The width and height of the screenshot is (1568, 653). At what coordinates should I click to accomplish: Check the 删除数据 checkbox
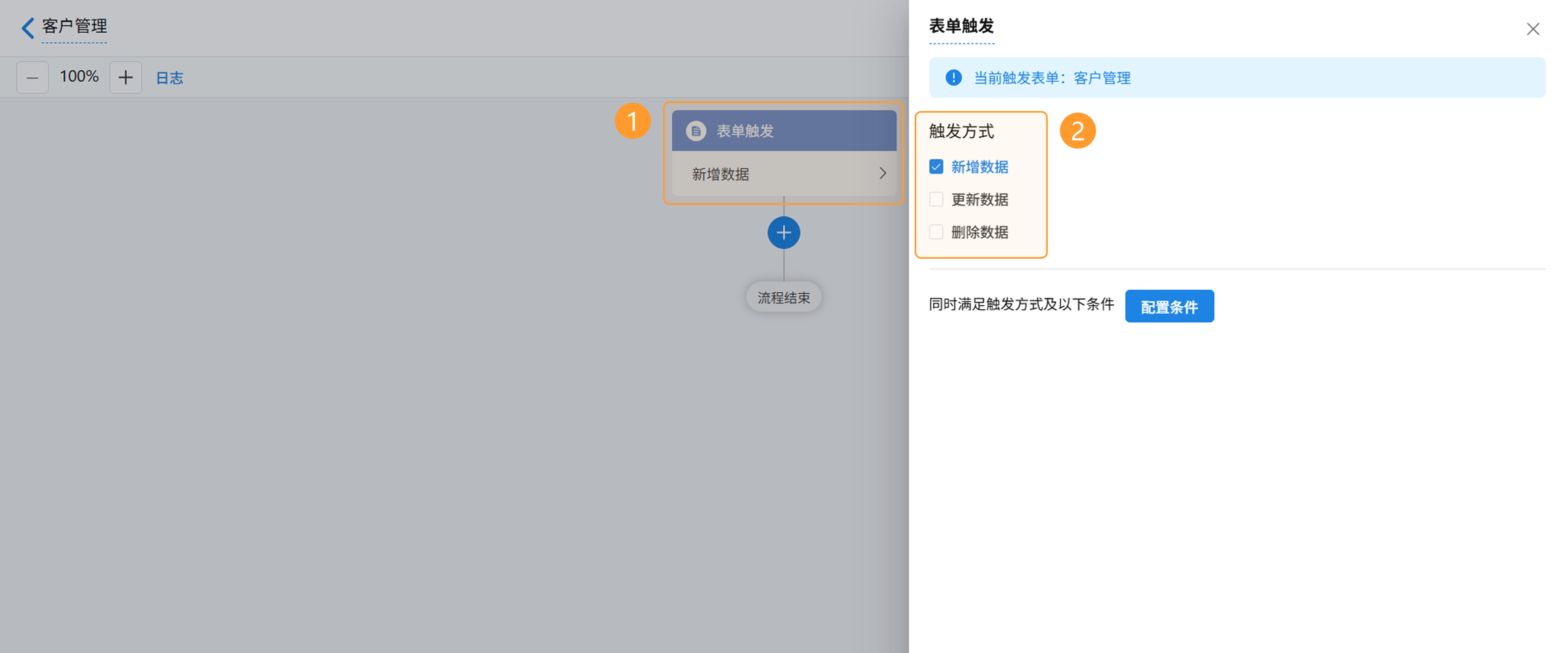[x=936, y=232]
